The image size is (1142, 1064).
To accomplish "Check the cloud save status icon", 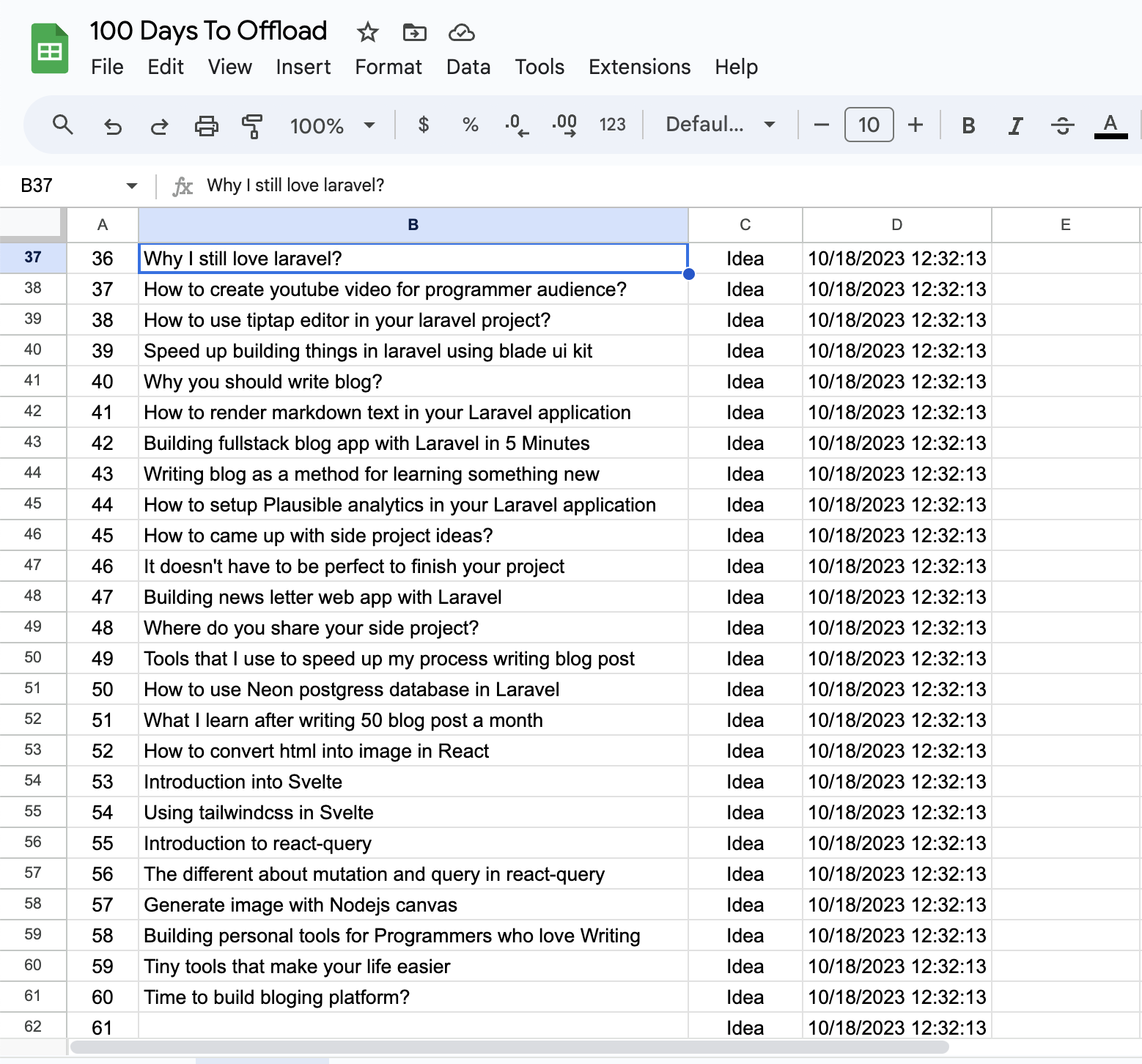I will coord(461,32).
